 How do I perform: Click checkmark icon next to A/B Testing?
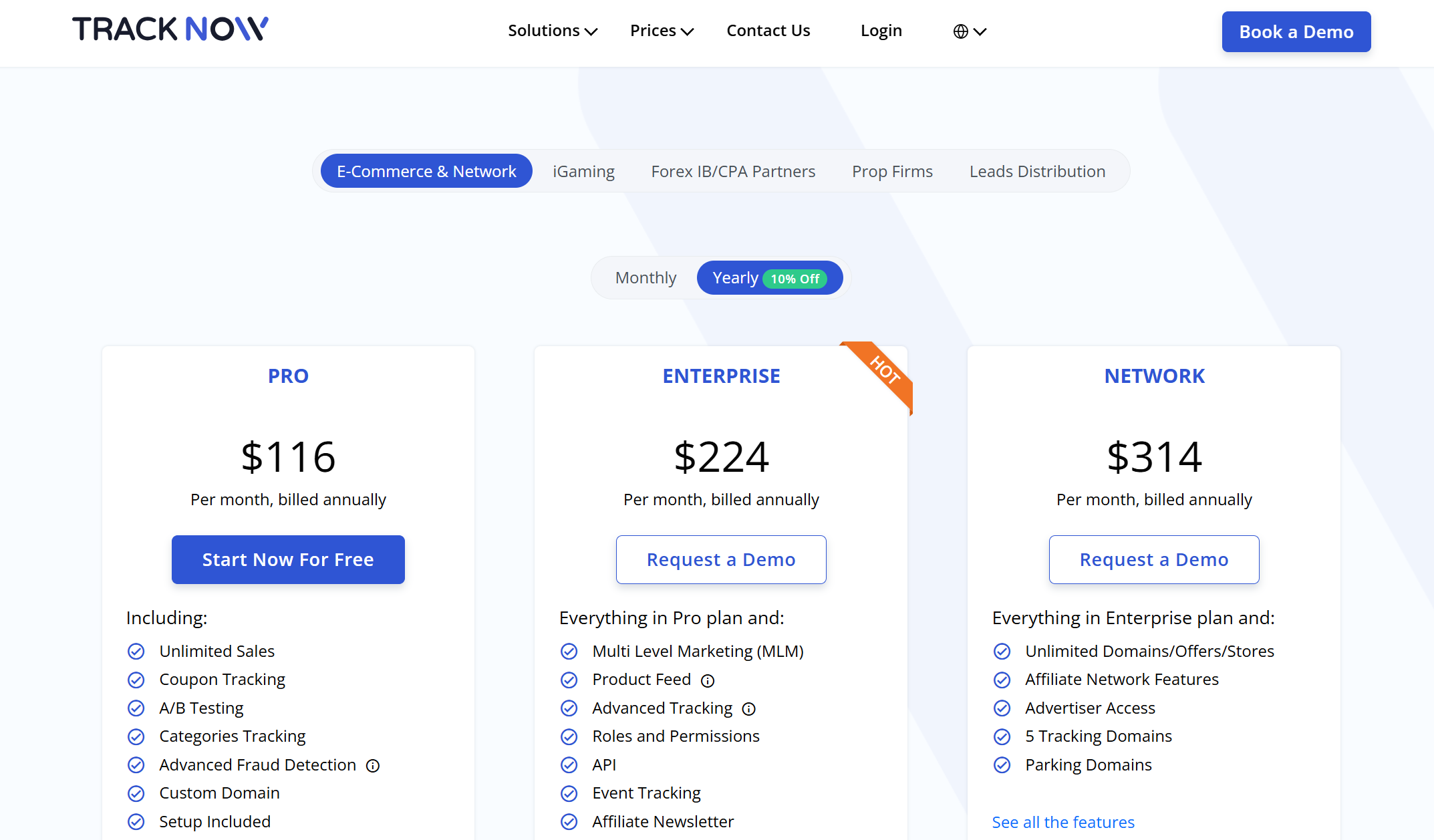(136, 708)
